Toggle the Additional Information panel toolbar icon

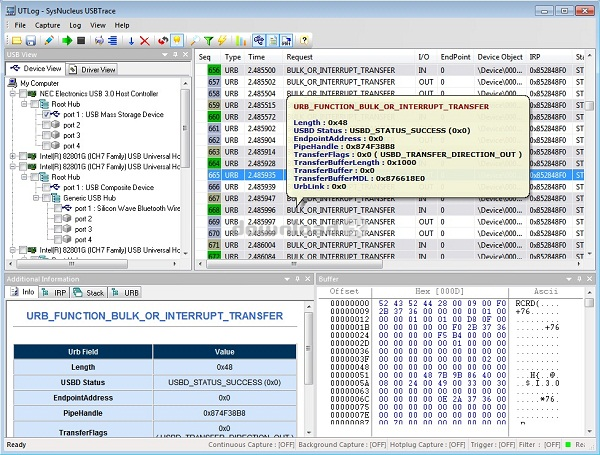point(273,40)
